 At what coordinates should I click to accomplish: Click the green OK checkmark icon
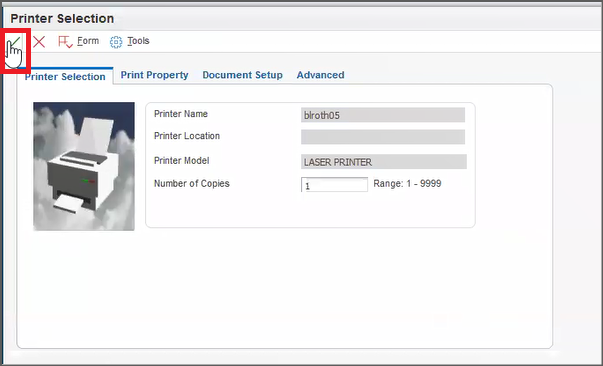(x=15, y=42)
